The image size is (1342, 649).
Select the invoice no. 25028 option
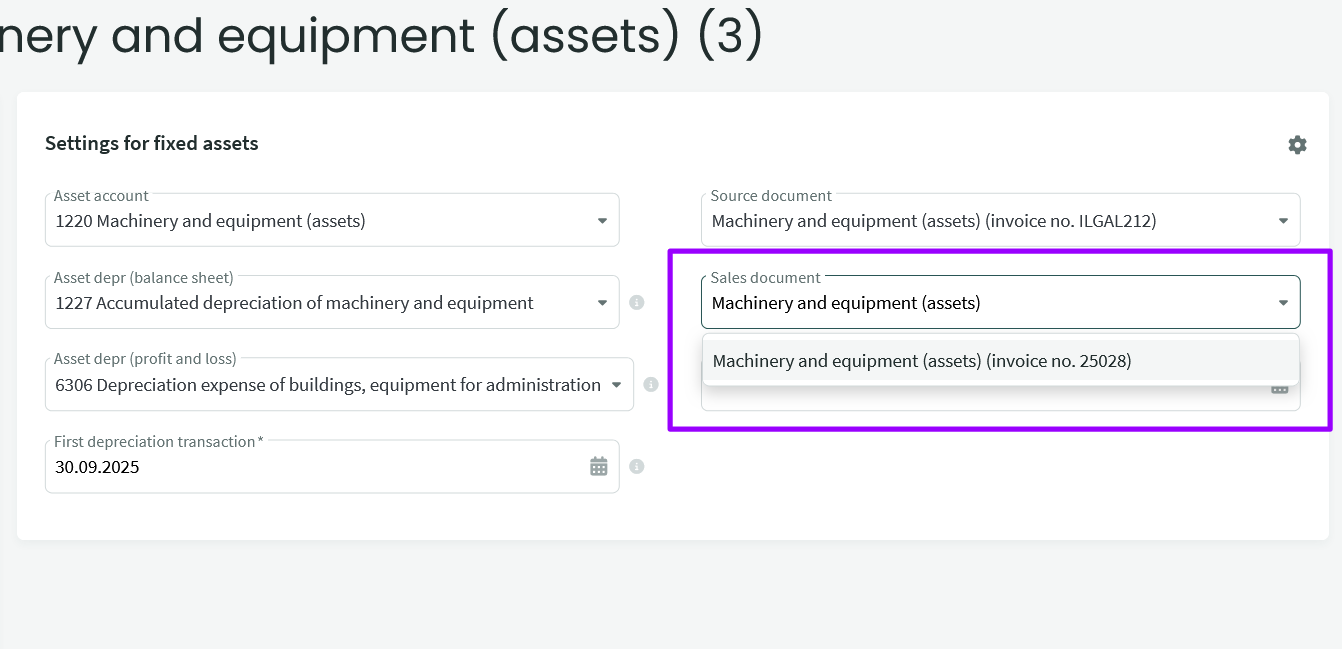tap(921, 361)
